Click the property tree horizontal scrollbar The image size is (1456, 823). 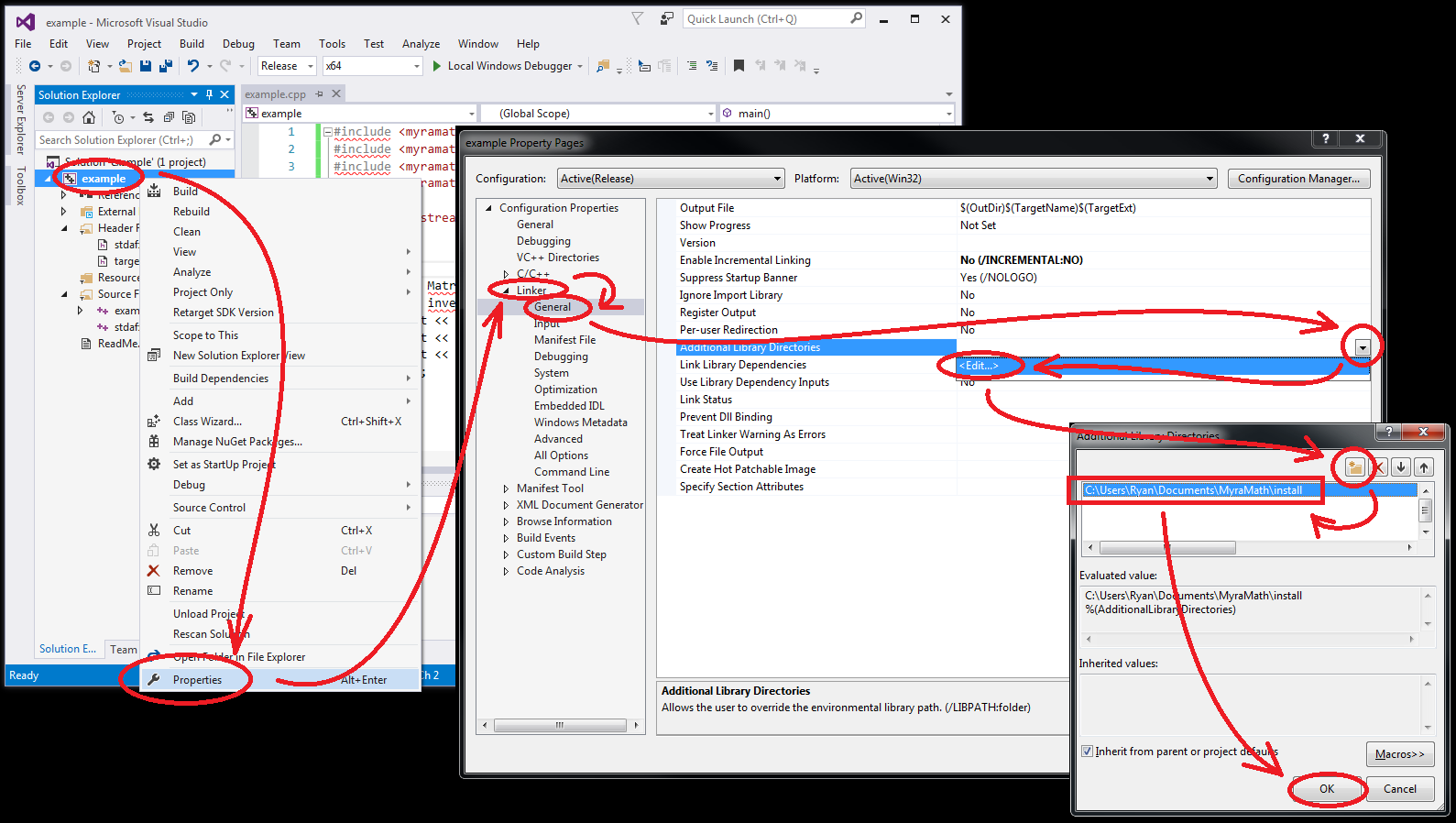(x=559, y=725)
